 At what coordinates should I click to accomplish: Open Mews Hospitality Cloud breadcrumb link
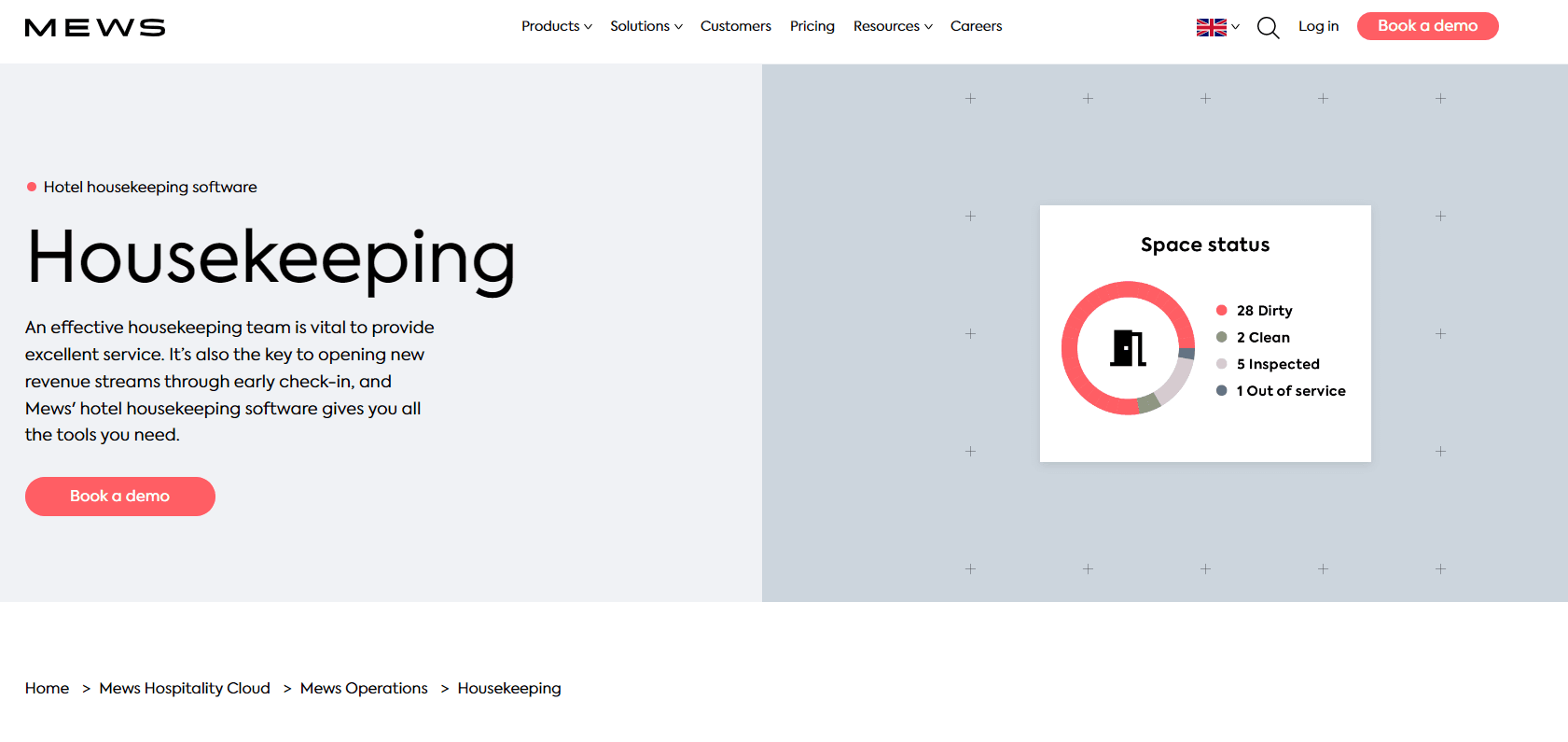(185, 688)
